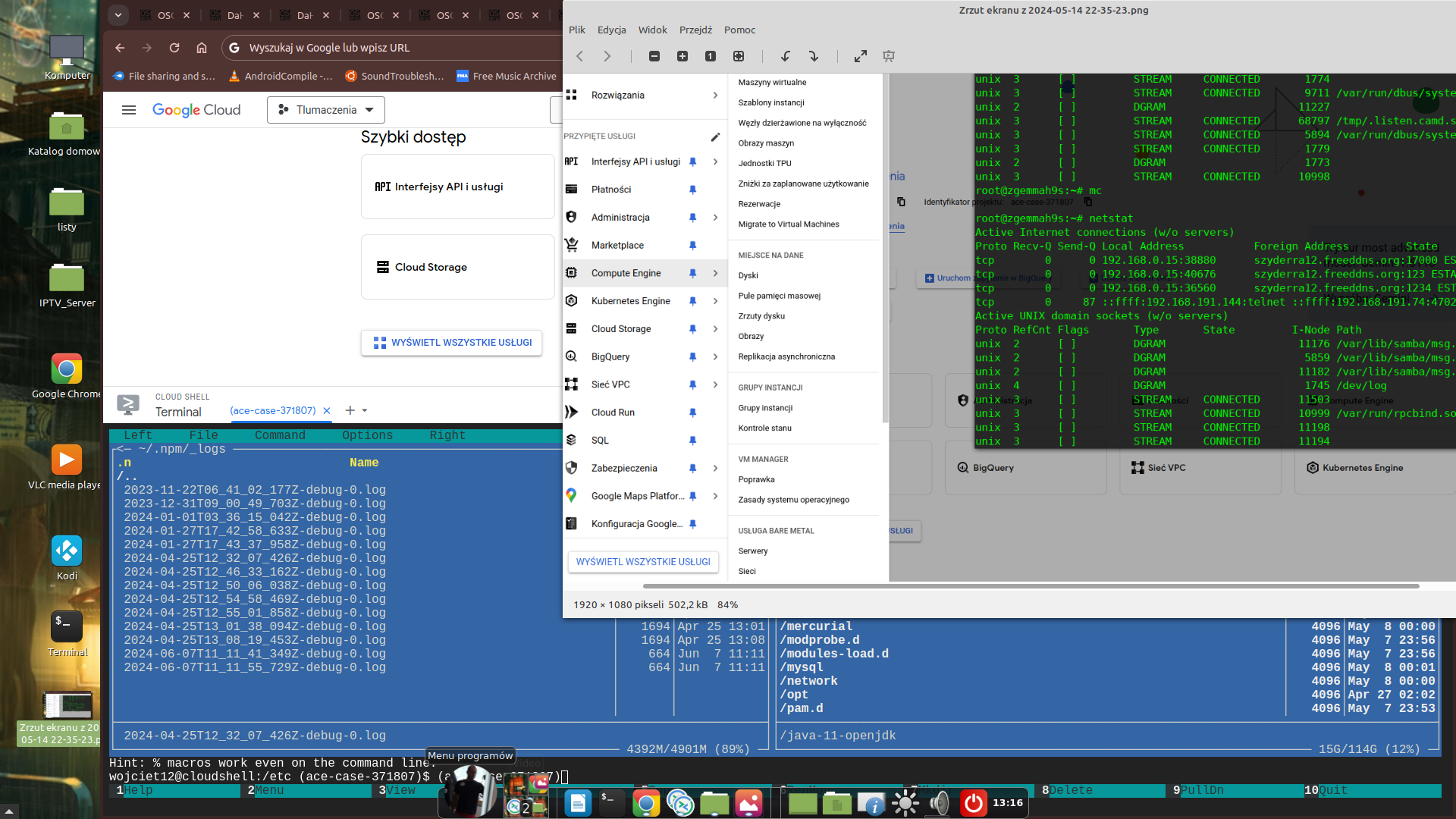Open the Tłumaczenia project selector dropdown
1456x819 pixels.
pyautogui.click(x=326, y=110)
